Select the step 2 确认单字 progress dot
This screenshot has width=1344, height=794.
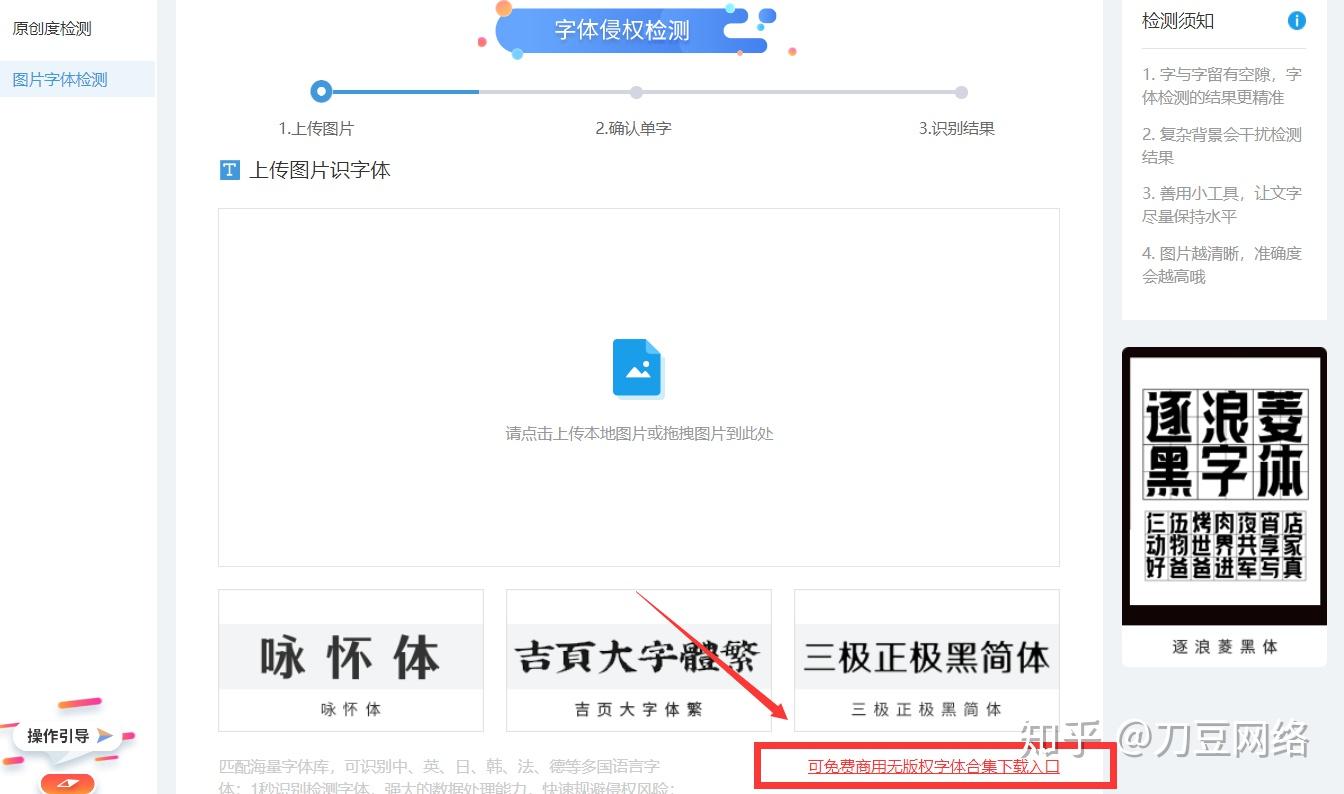pyautogui.click(x=636, y=92)
